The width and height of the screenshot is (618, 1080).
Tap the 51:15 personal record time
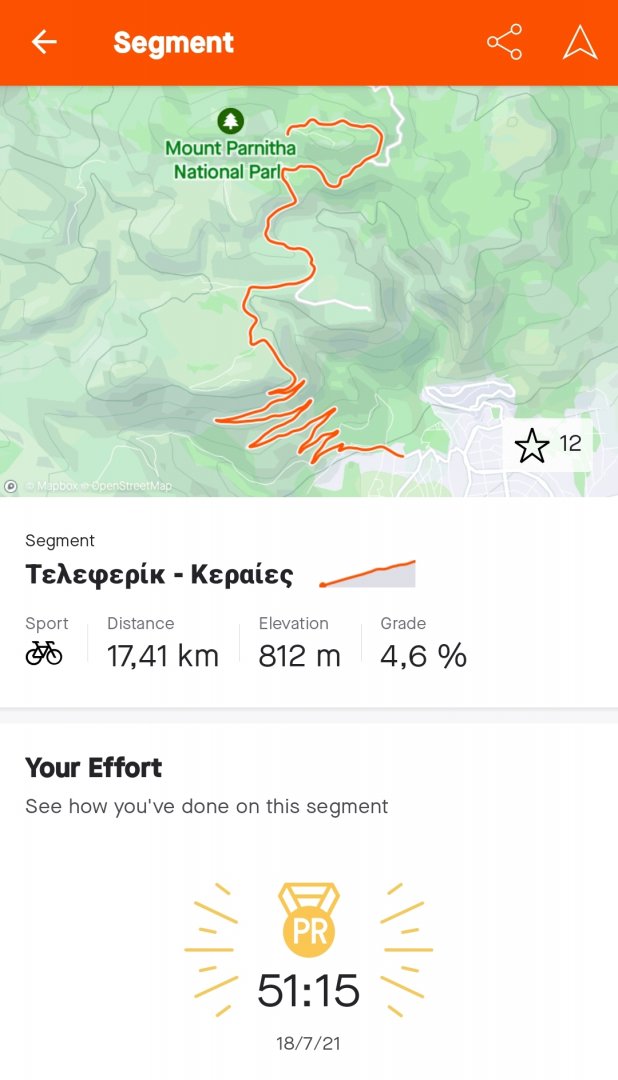[x=308, y=991]
